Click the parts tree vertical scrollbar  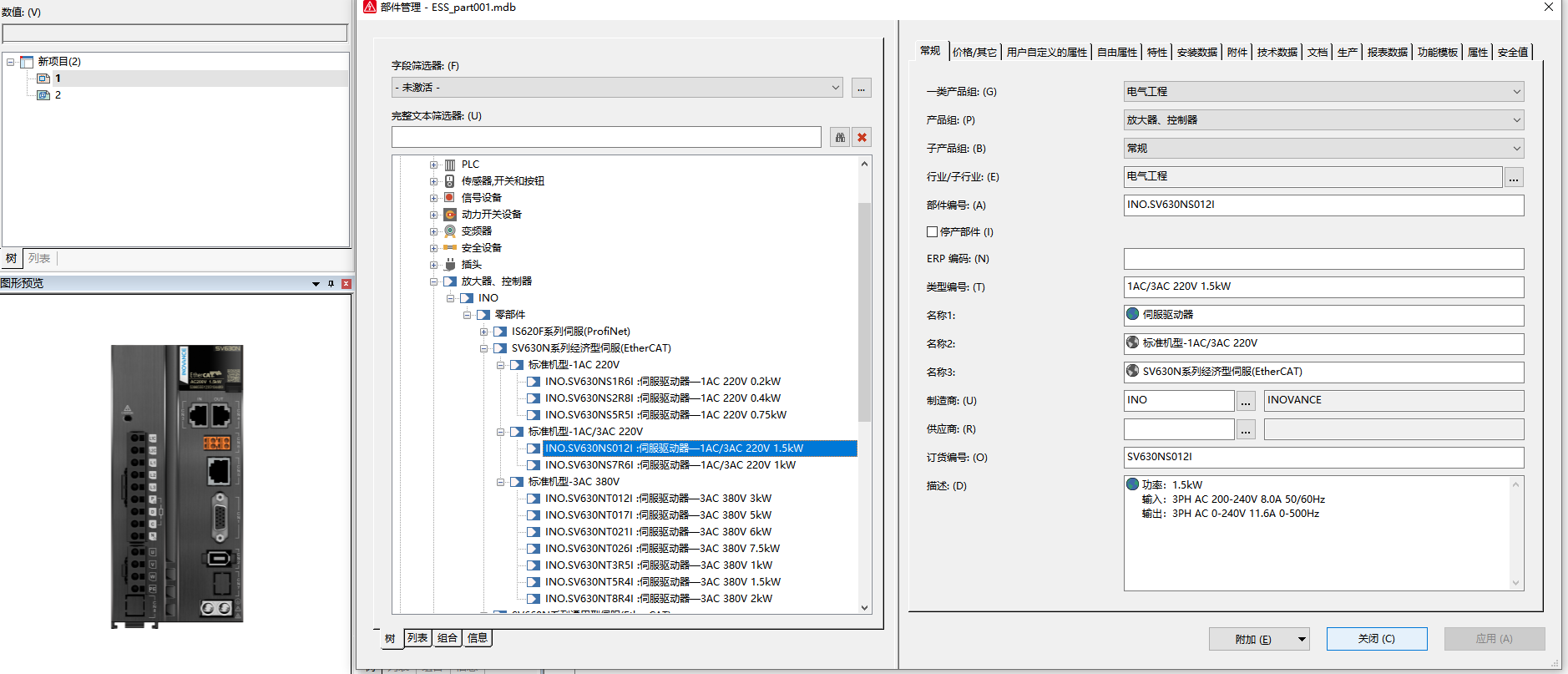pyautogui.click(x=864, y=311)
